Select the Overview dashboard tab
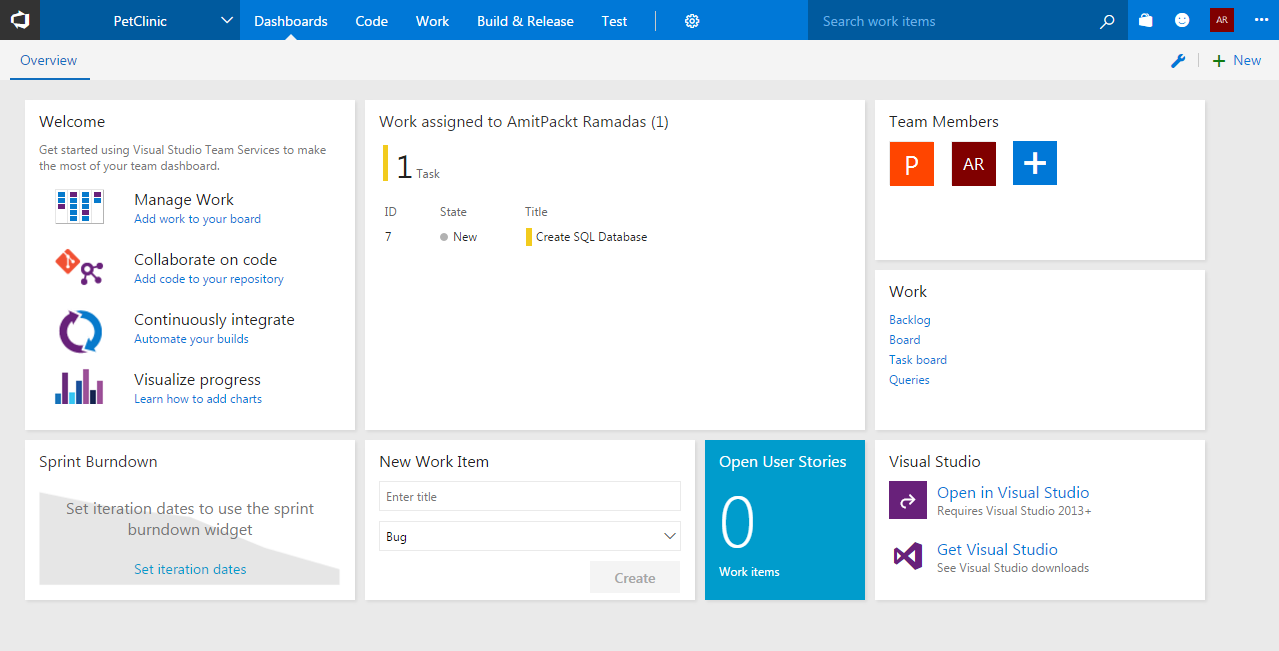The height and width of the screenshot is (651, 1279). (49, 60)
